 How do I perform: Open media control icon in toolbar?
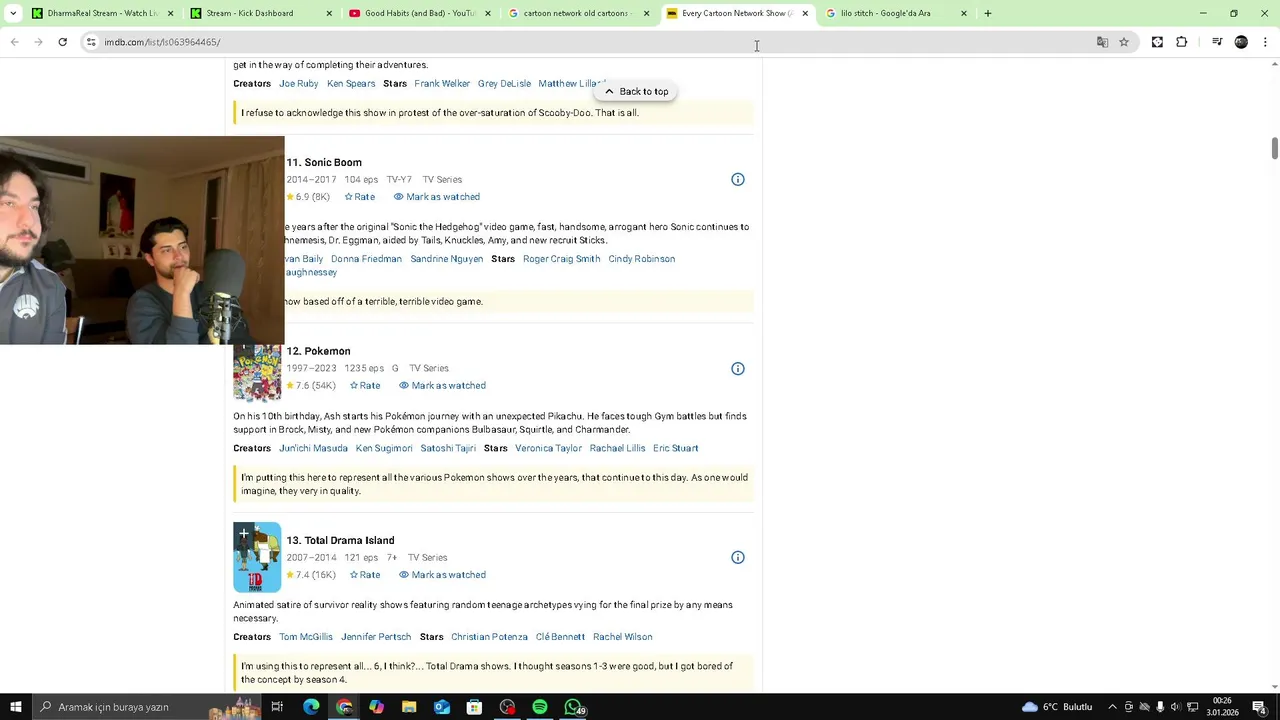[x=1217, y=42]
